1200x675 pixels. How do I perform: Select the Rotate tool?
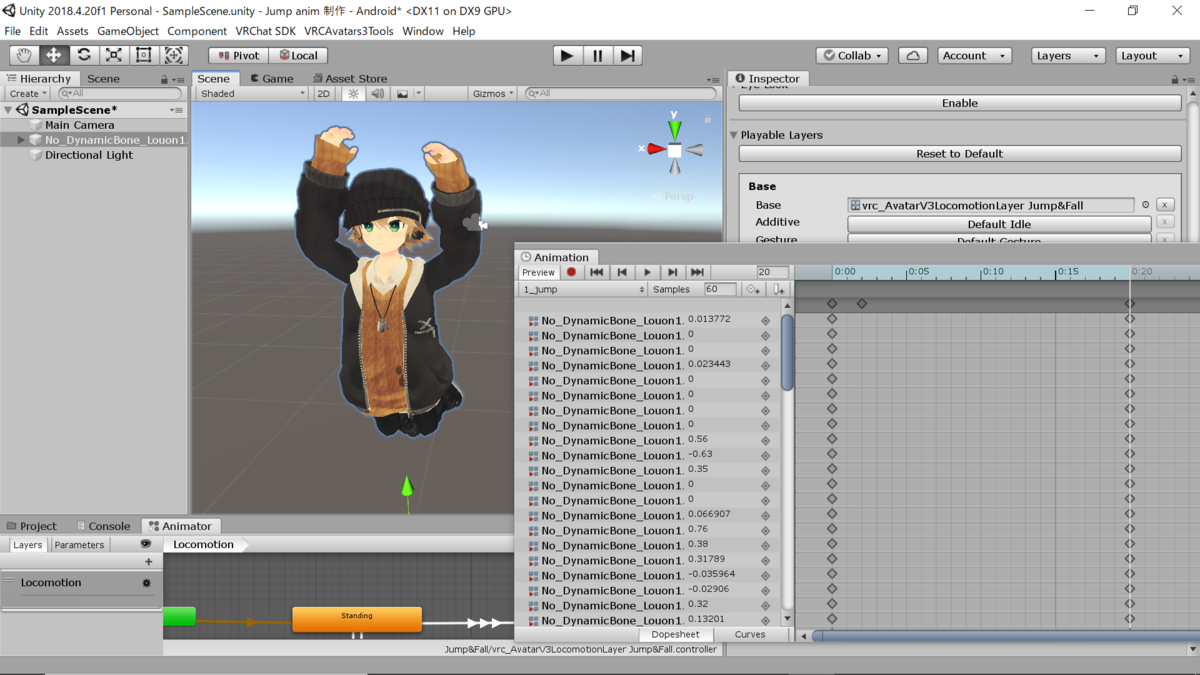(x=84, y=56)
